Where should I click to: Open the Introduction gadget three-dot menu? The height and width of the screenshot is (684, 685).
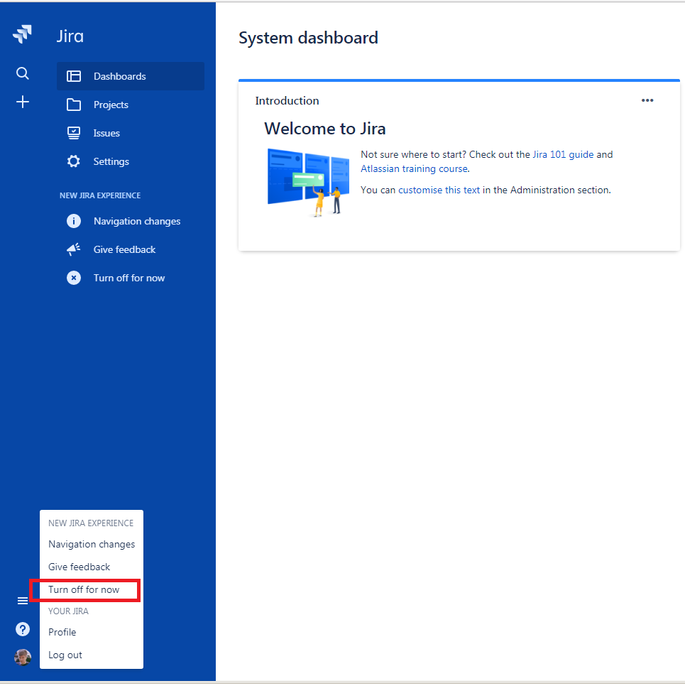647,100
